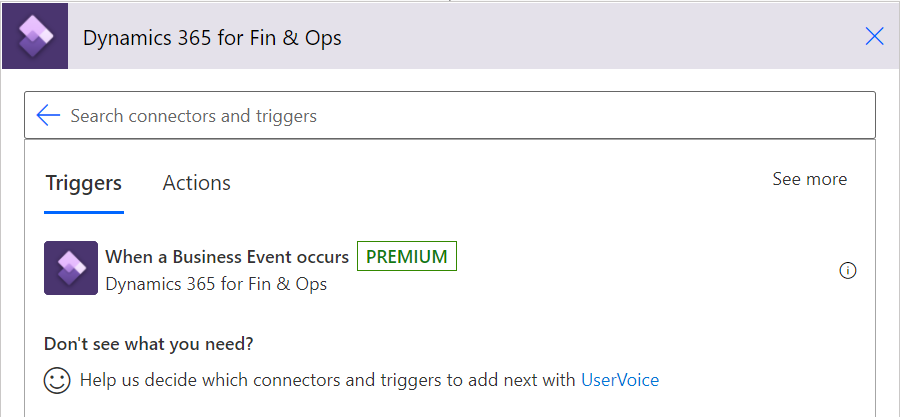This screenshot has width=900, height=417.
Task: Click the trigger subtitle Dynamics 365 for Fin & Ops
Action: (x=216, y=284)
